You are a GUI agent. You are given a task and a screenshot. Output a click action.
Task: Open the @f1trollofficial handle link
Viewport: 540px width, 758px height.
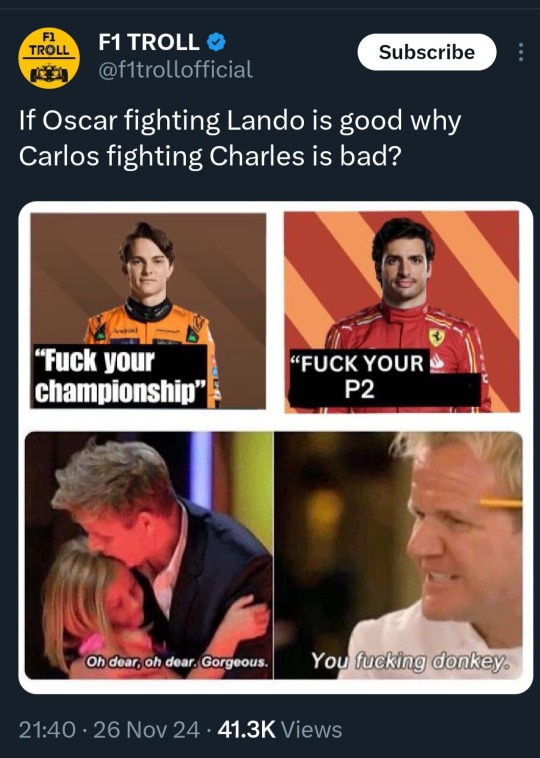tap(175, 70)
